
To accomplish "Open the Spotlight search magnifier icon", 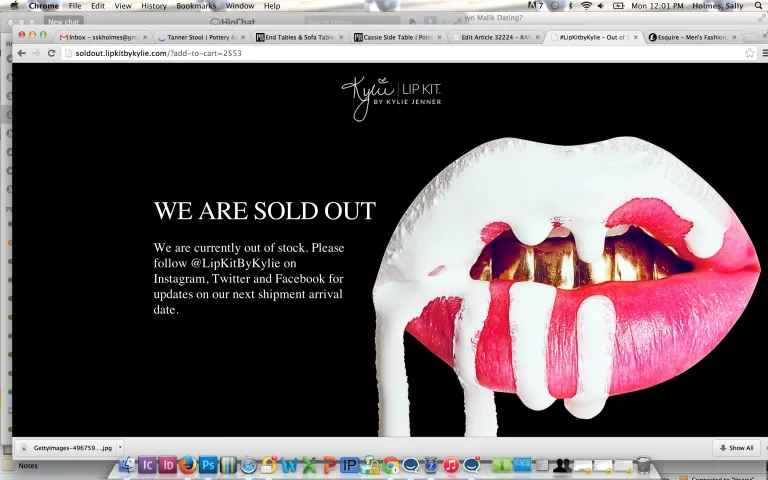I will 761,6.
